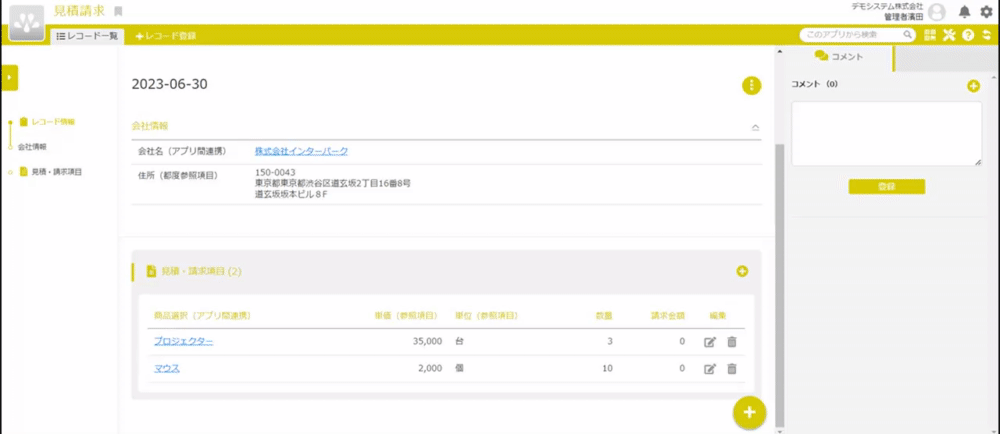This screenshot has height=434, width=1000.
Task: Edit the プロジェクター row with pencil icon
Action: pyautogui.click(x=710, y=342)
